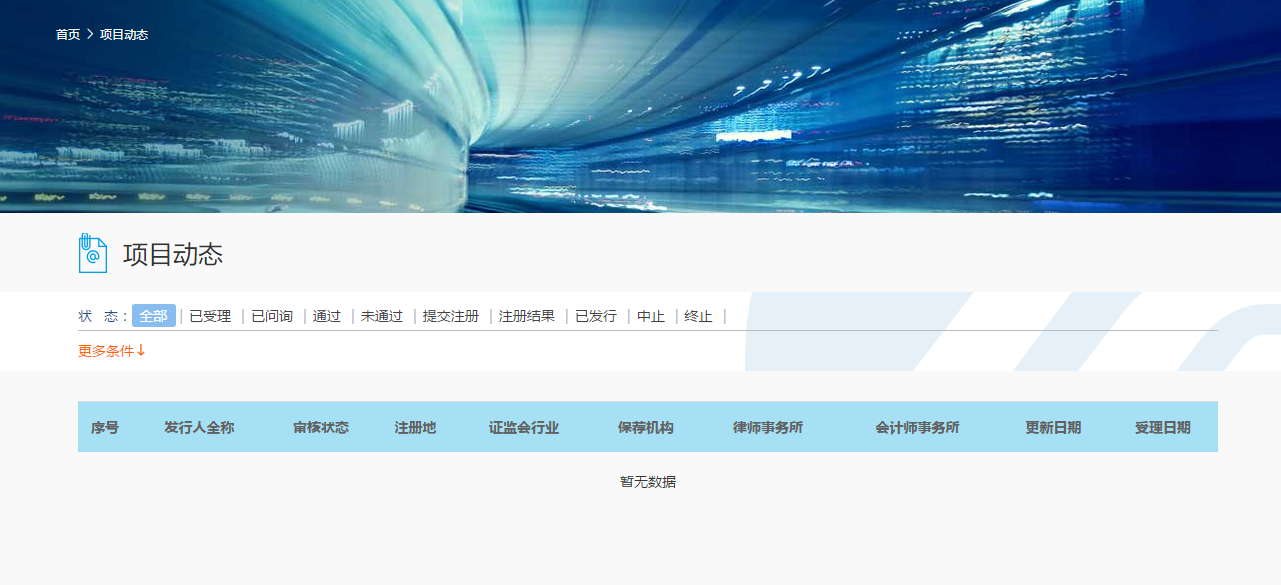Click the 审核状态 column header
1281x585 pixels.
coord(321,427)
